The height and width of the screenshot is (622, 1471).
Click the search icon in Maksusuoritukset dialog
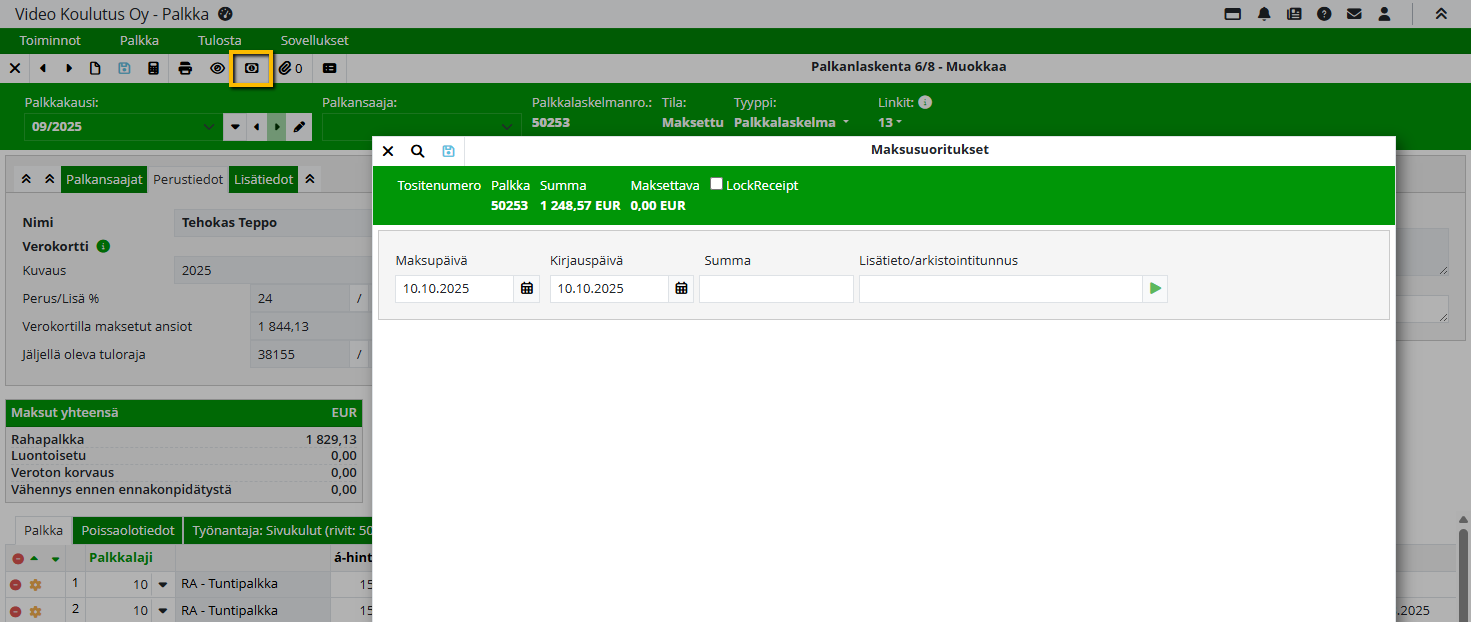[418, 151]
